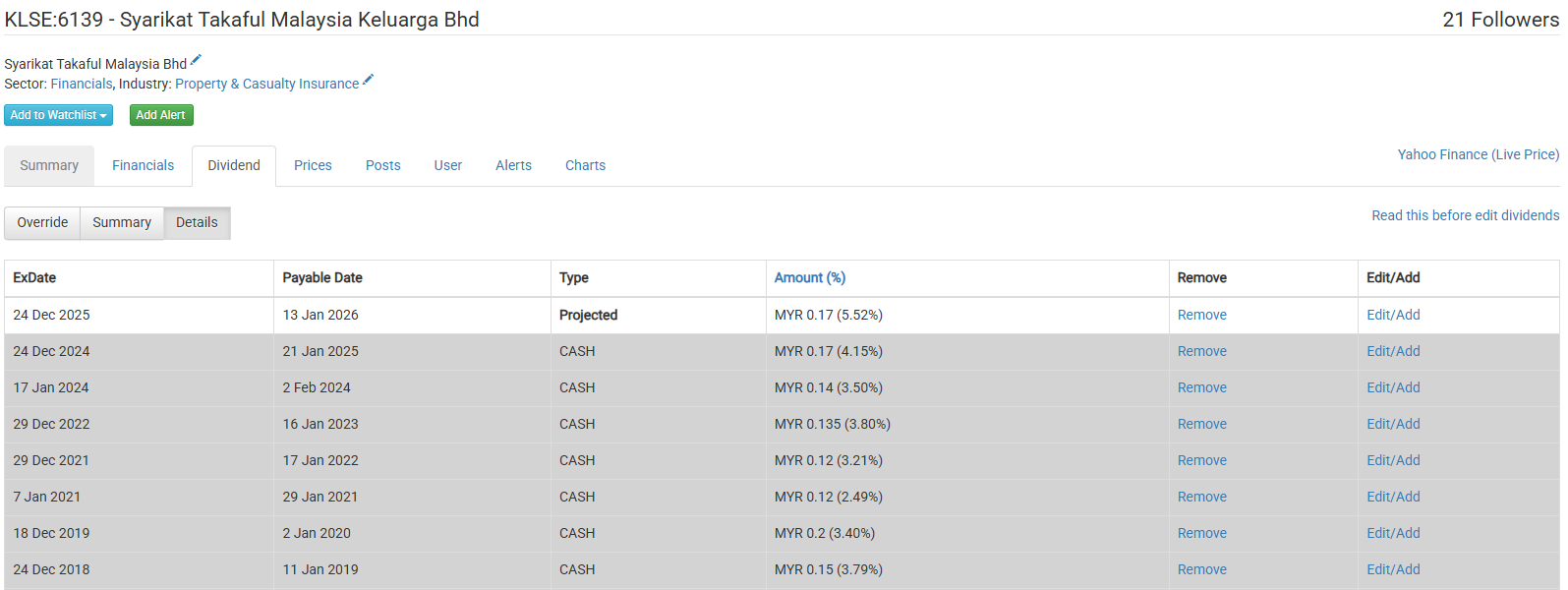Image resolution: width=1568 pixels, height=590 pixels.
Task: Go to the Charts tab
Action: point(585,165)
